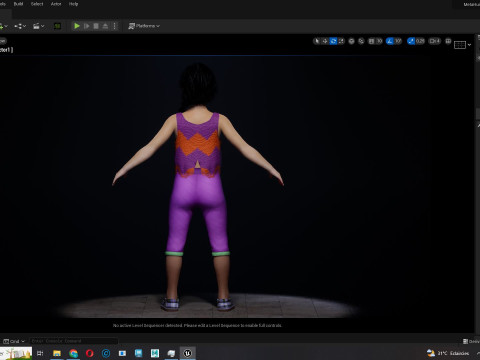Click the Derived Data button in status bar

pos(471,341)
